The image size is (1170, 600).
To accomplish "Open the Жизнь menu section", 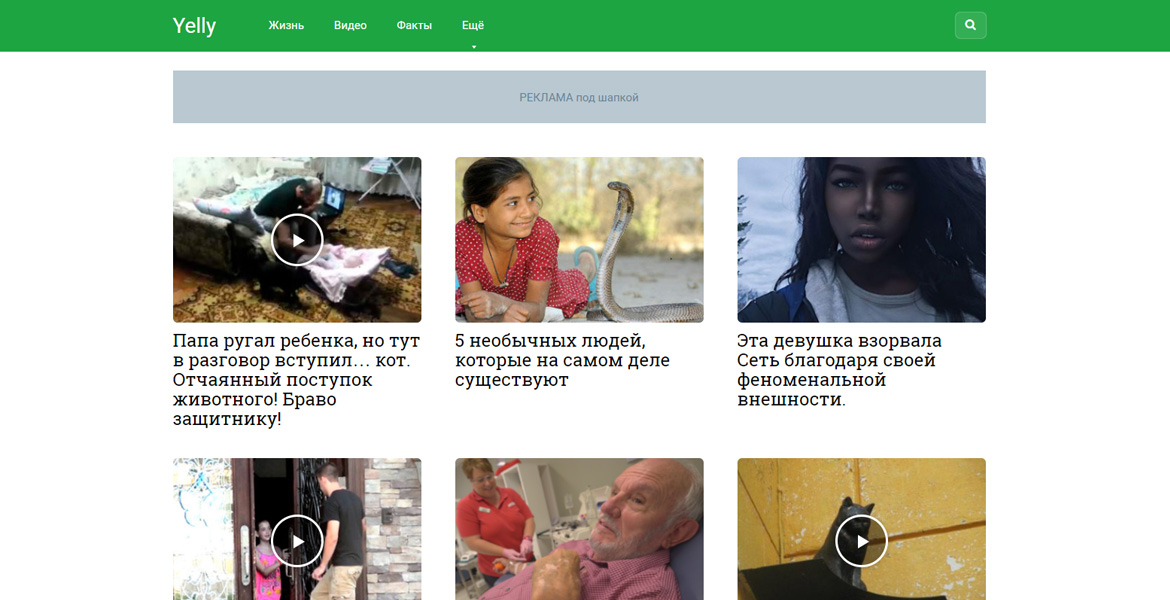I will [x=287, y=25].
